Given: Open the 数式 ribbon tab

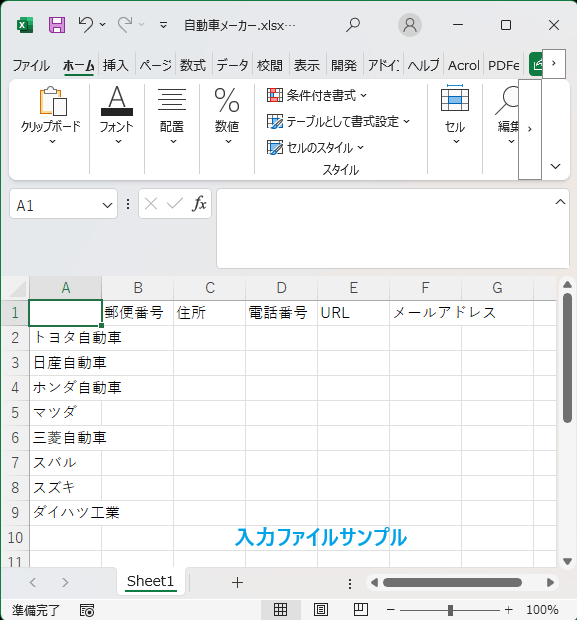Looking at the screenshot, I should click(x=193, y=65).
